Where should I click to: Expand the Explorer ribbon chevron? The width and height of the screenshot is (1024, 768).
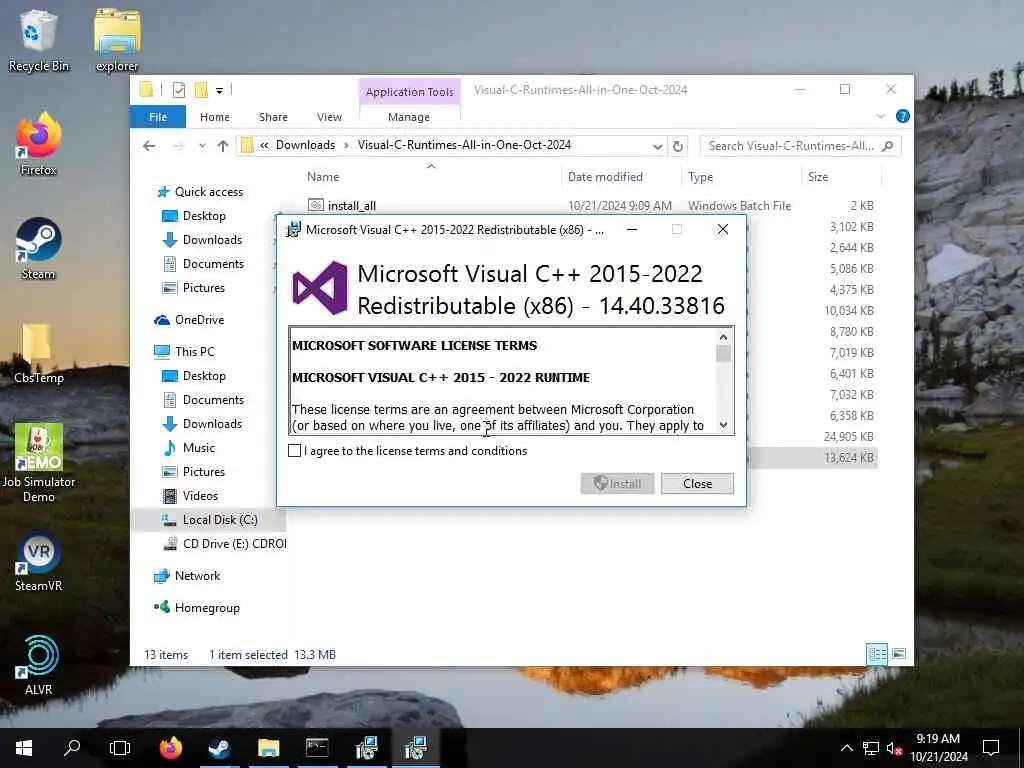pos(880,116)
